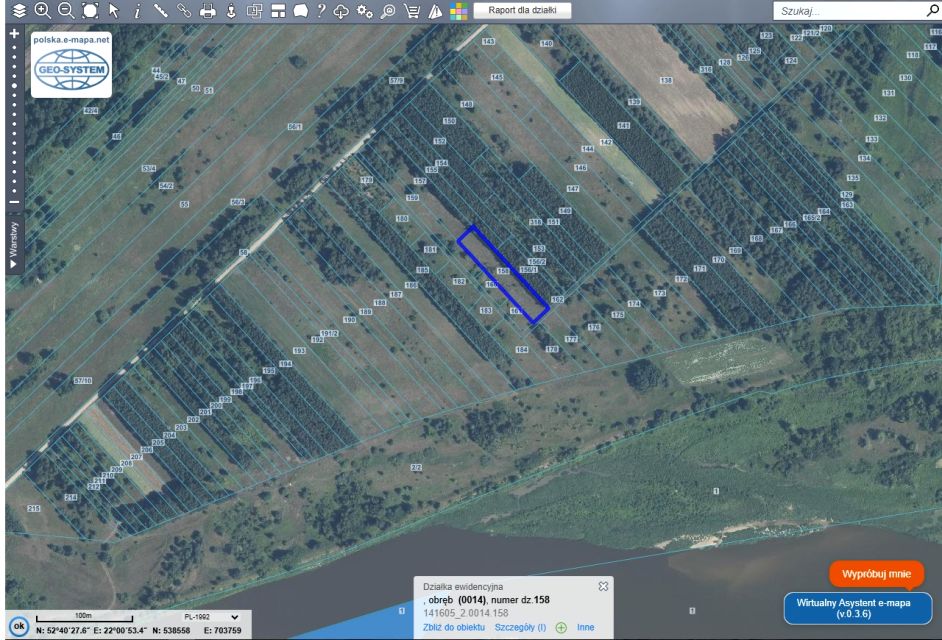Viewport: 942px width, 640px height.
Task: Click the question mark help icon
Action: pos(320,10)
